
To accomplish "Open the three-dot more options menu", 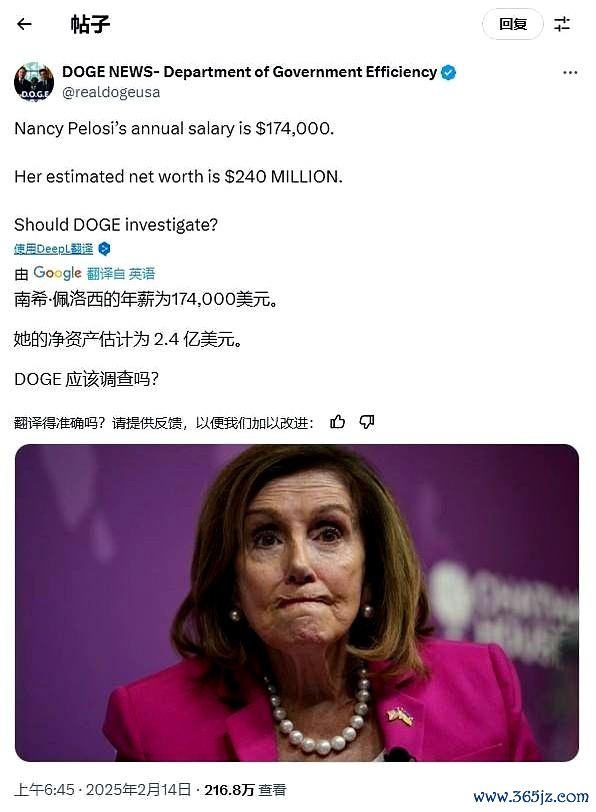I will 570,72.
